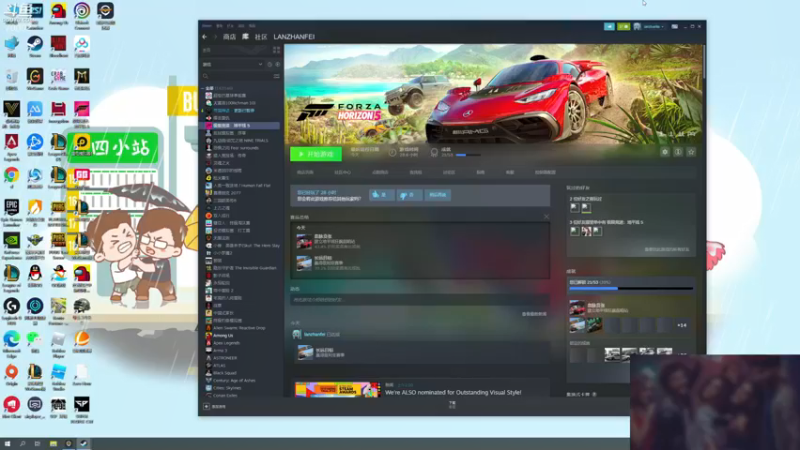Sort library by recent activity clock icon
800x450 pixels.
(269, 64)
